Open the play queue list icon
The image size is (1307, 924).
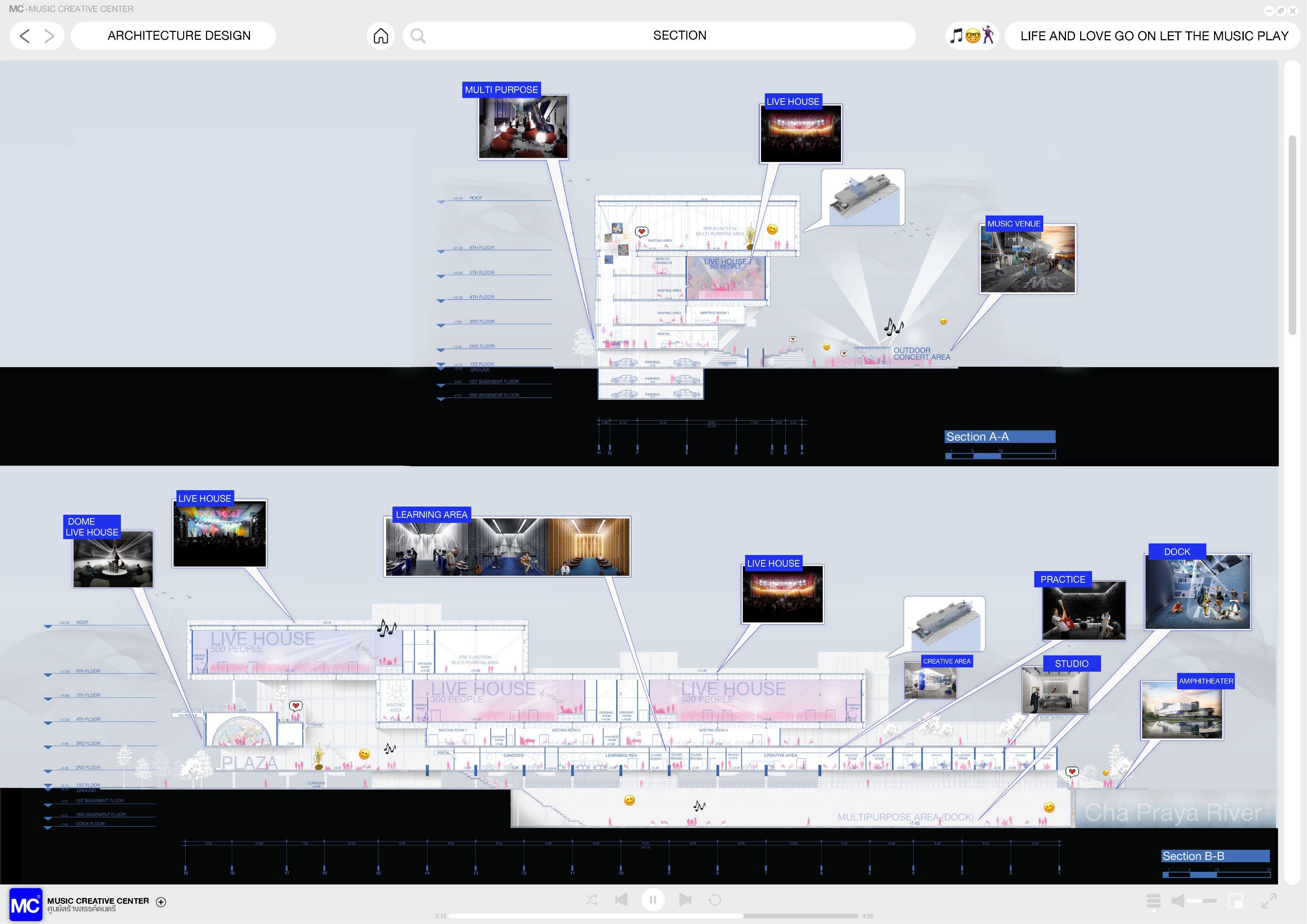pos(1153,900)
